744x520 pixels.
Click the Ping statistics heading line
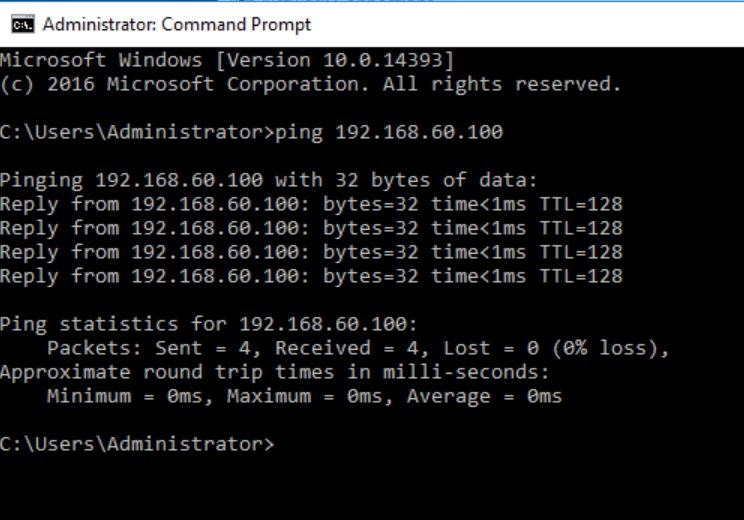pyautogui.click(x=208, y=324)
